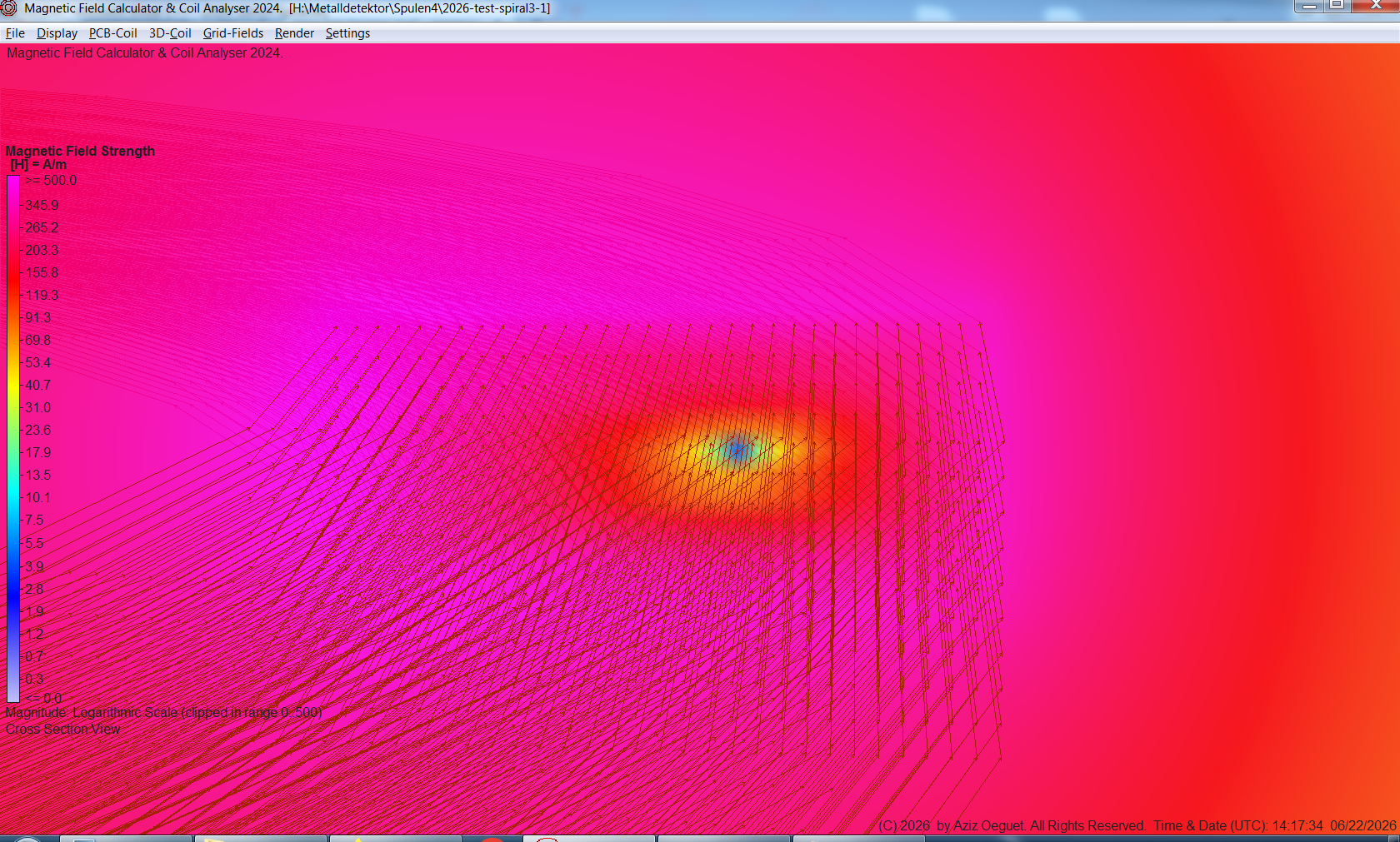
Task: Click the '23.6' legend value
Action: coord(38,430)
